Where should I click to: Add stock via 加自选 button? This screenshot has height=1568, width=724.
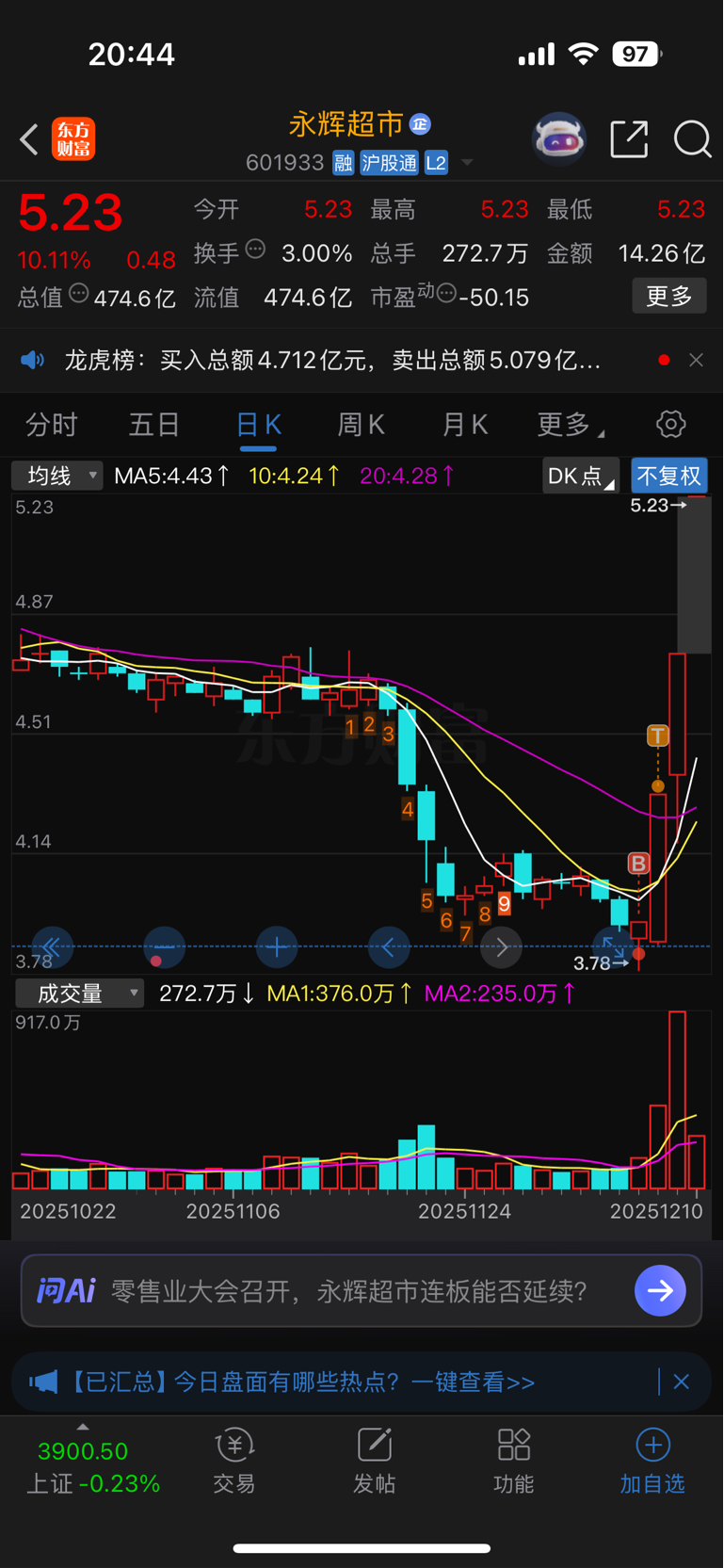[652, 1462]
